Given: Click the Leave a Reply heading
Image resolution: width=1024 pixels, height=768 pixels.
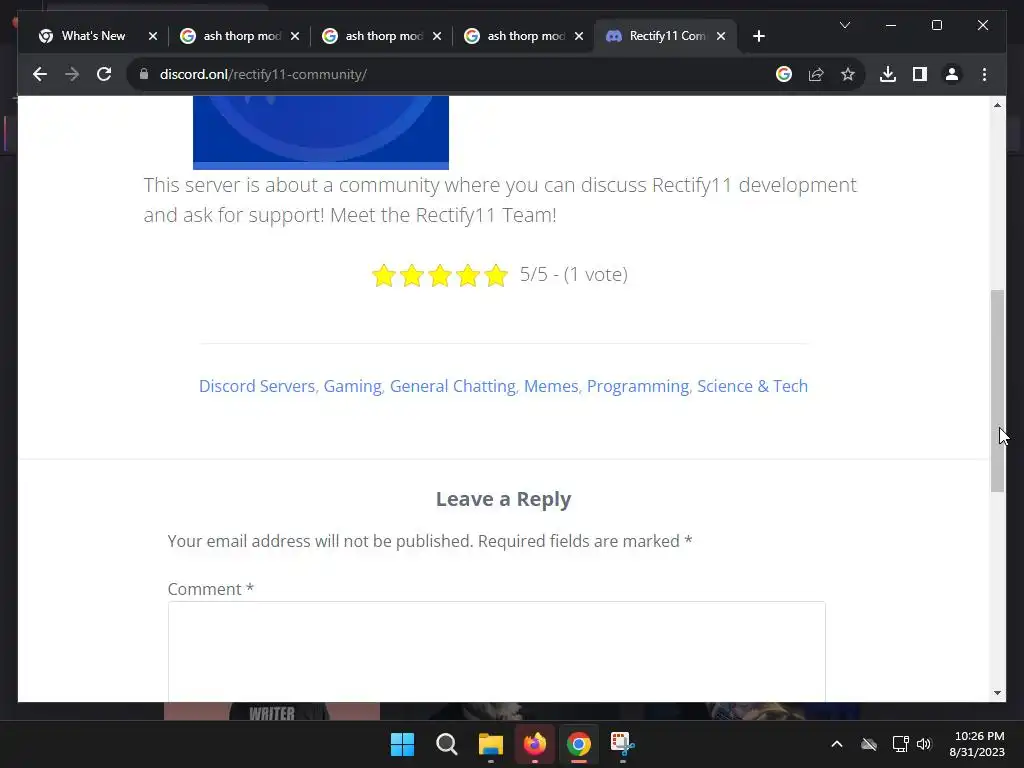Looking at the screenshot, I should click(x=503, y=499).
